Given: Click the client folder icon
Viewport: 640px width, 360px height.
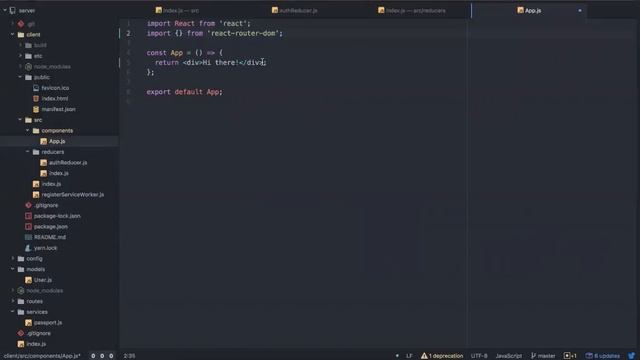Looking at the screenshot, I should point(21,35).
